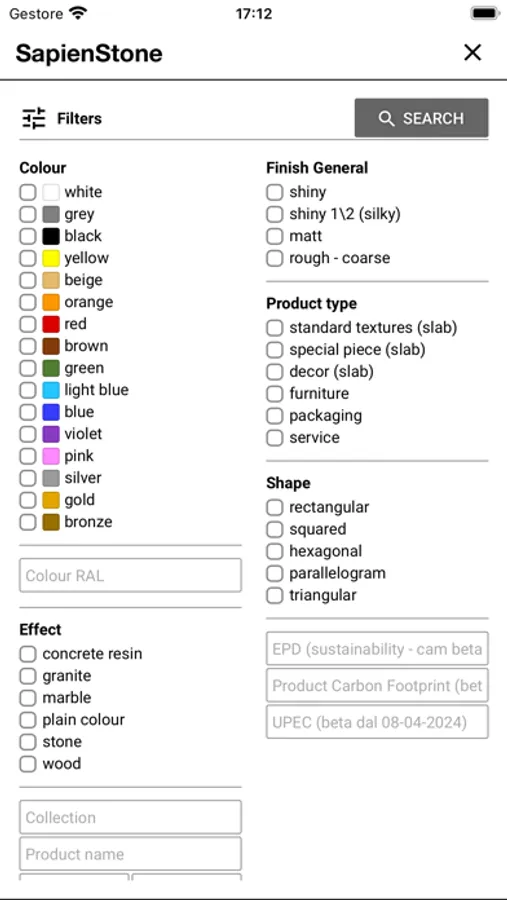Toggle the furniture product type checkbox
Screen dimensions: 507x900
[274, 394]
